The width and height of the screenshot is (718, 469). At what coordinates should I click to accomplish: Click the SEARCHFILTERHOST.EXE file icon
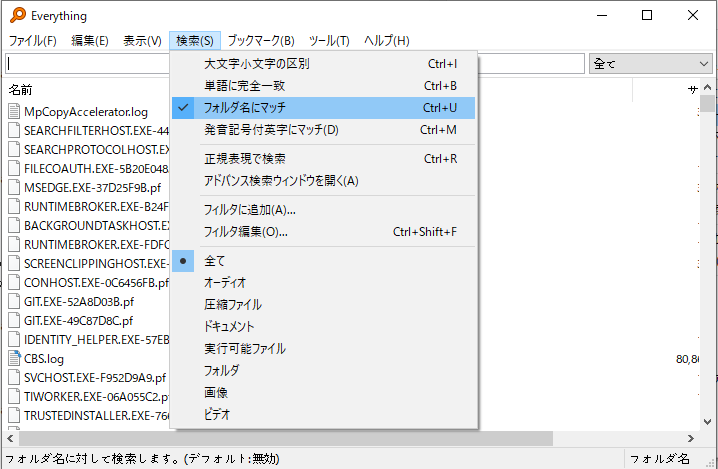[14, 131]
